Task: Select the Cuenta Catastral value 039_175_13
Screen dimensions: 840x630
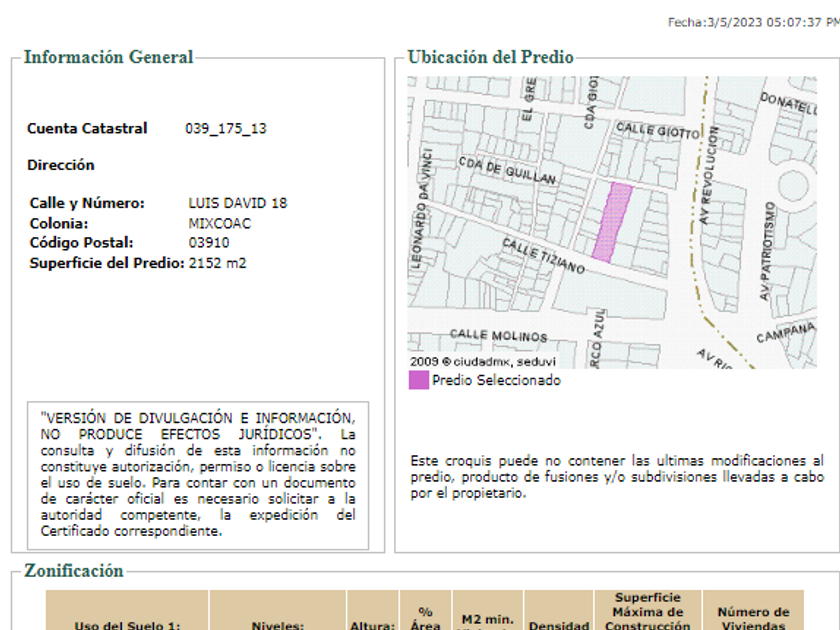Action: point(226,129)
